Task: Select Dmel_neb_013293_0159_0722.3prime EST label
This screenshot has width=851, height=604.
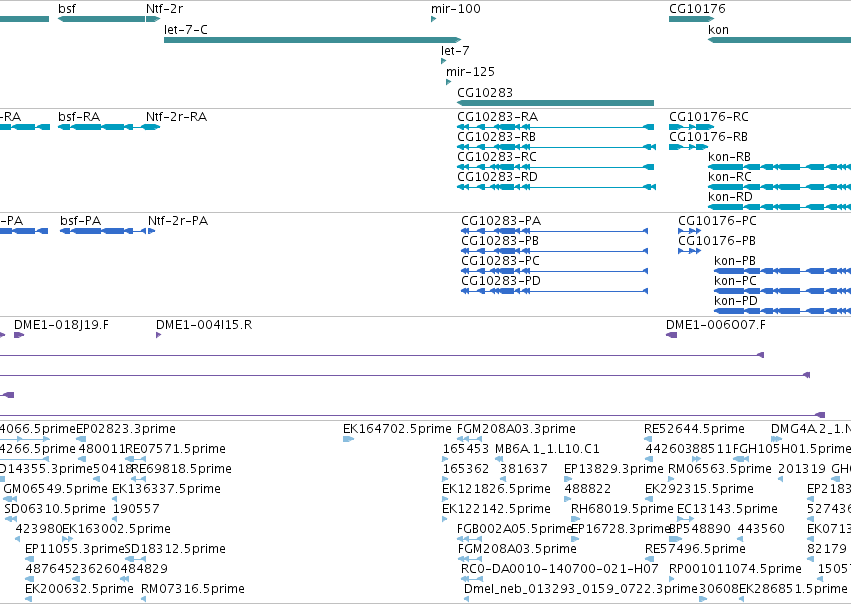Action: click(580, 589)
